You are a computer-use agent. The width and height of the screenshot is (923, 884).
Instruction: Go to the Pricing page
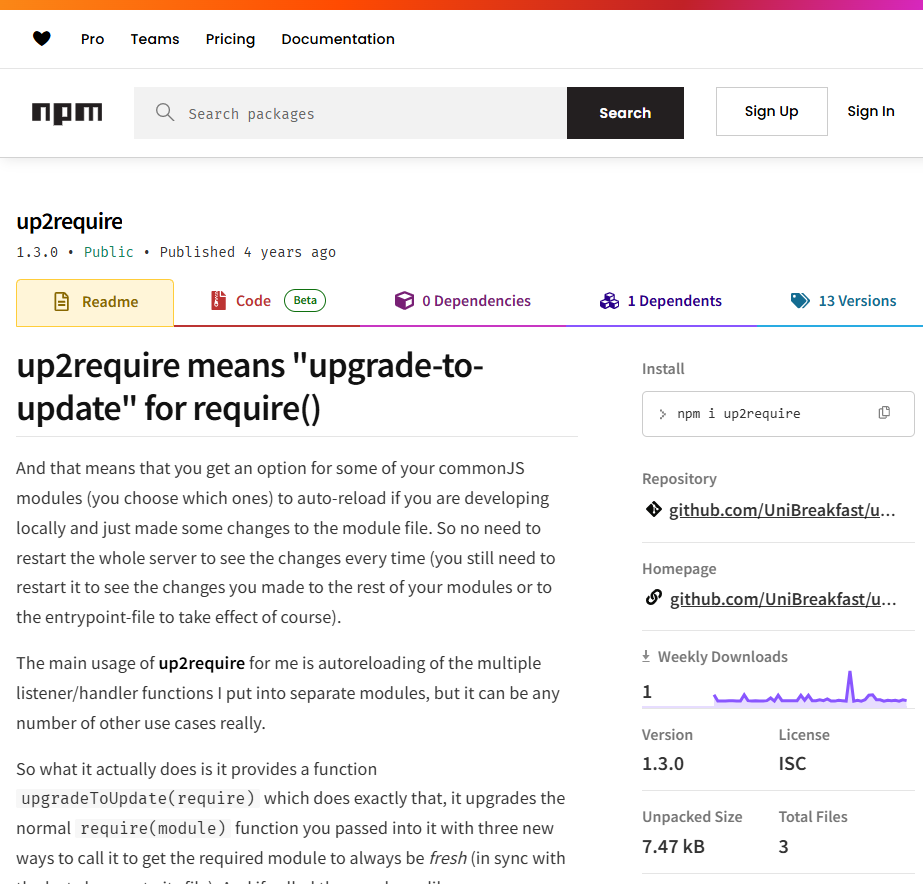(230, 39)
